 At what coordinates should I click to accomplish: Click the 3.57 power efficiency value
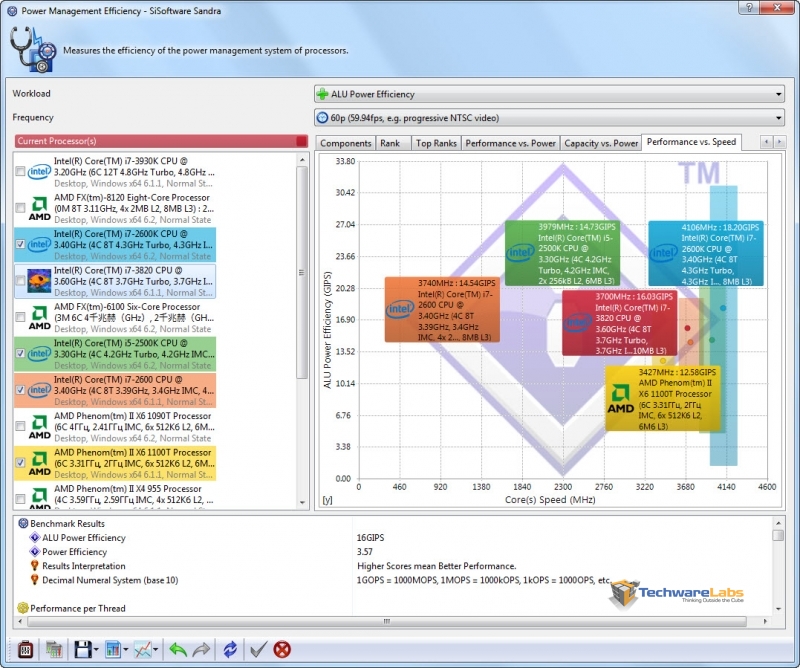pos(364,552)
